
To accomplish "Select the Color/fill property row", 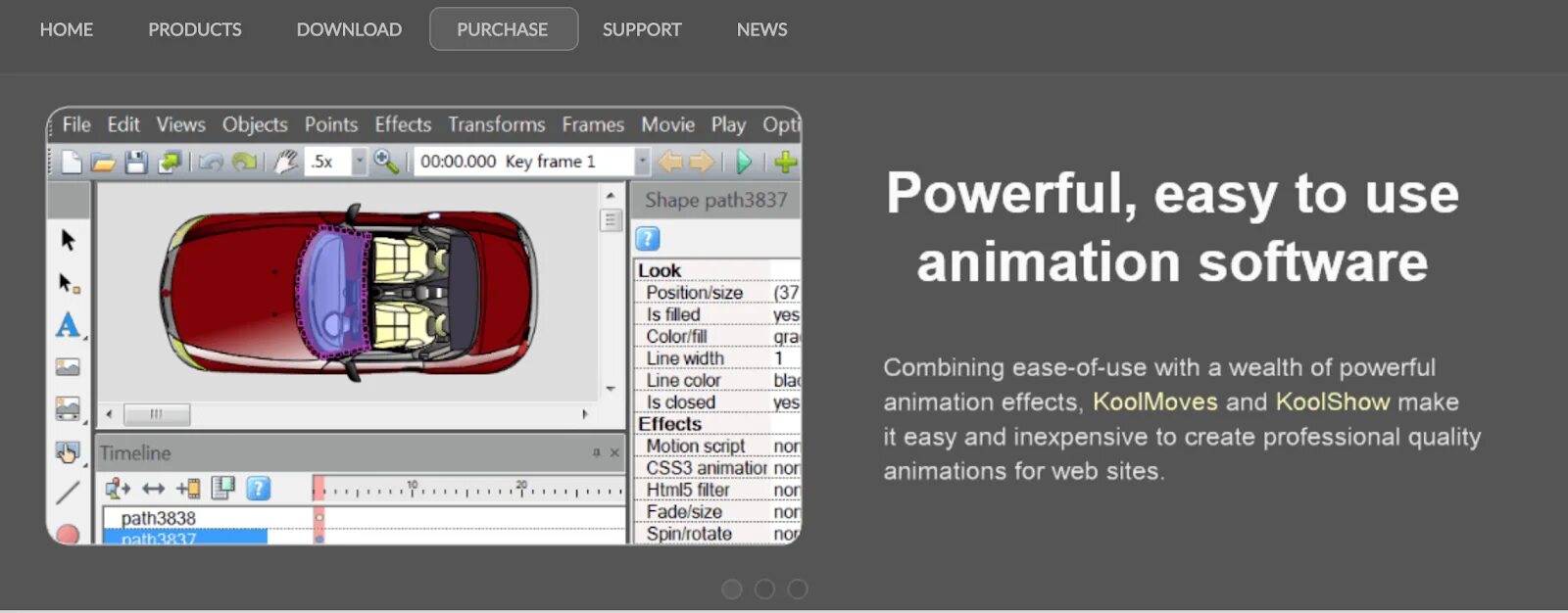I will [x=718, y=337].
